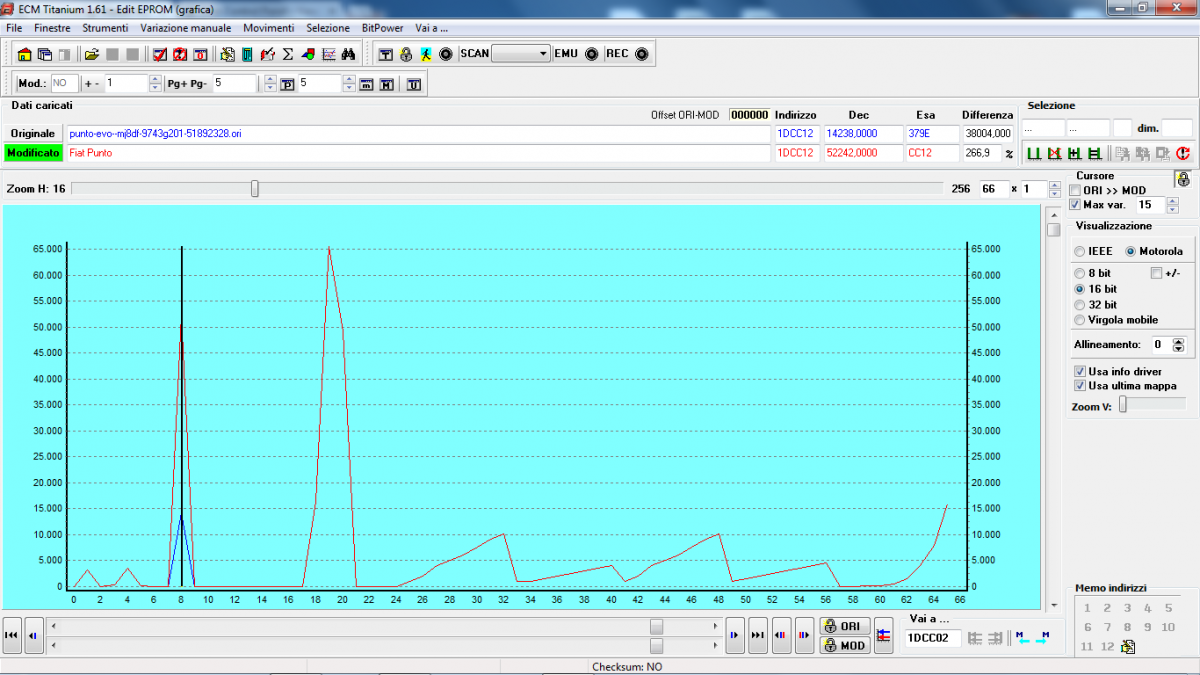Image resolution: width=1200 pixels, height=675 pixels.
Task: Select the 8 bit radio button
Action: click(1079, 273)
